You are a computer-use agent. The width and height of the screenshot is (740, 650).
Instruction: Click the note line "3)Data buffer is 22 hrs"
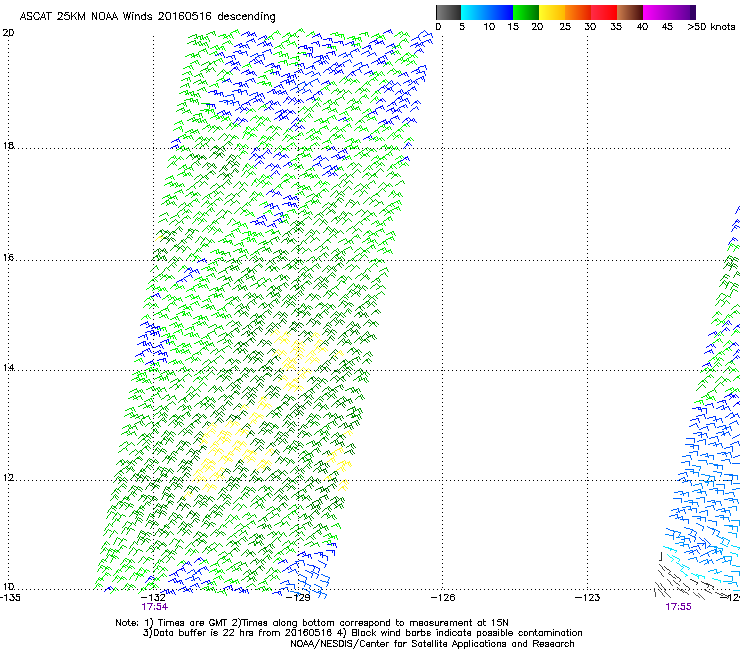(x=362, y=633)
